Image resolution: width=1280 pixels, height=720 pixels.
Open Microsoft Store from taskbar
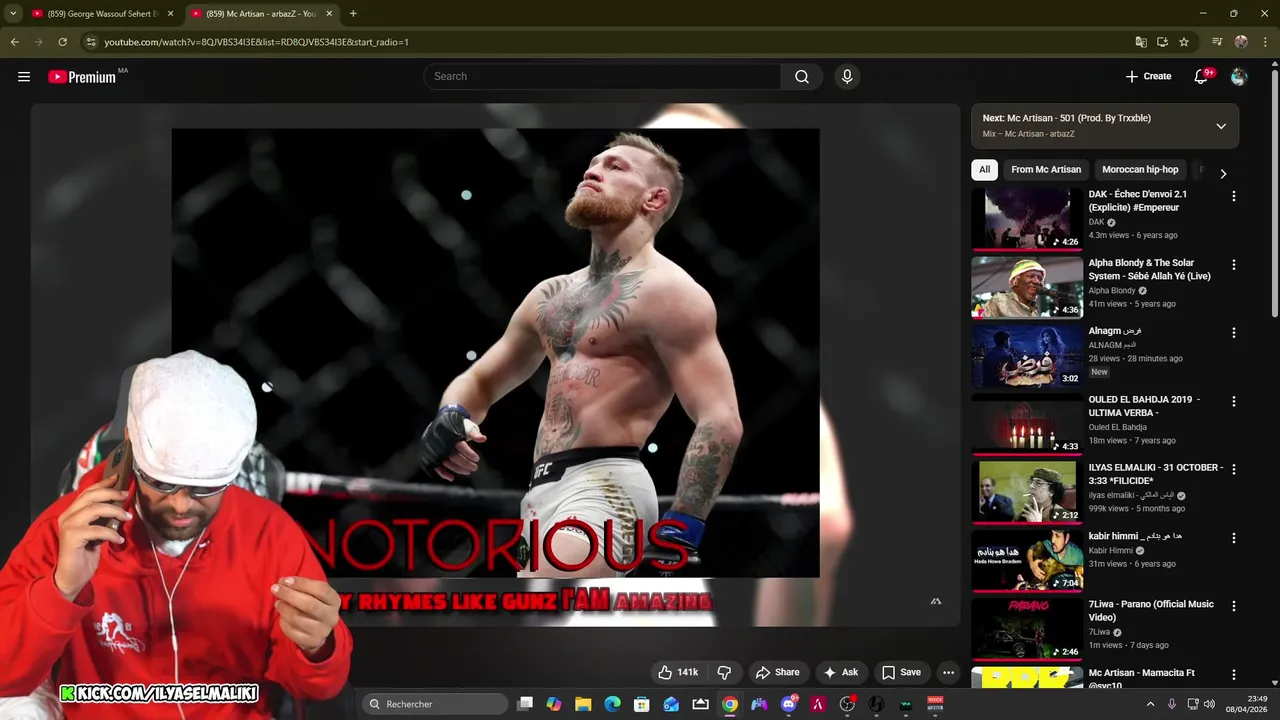click(642, 704)
